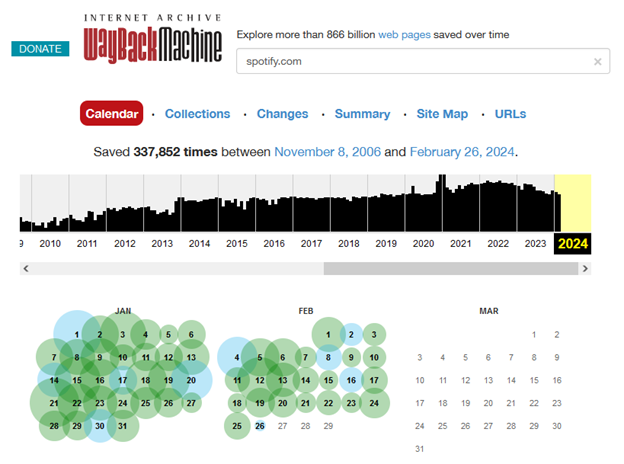Viewport: 624px width, 464px height.
Task: Open January 6 snapshot bubble
Action: coord(191,335)
